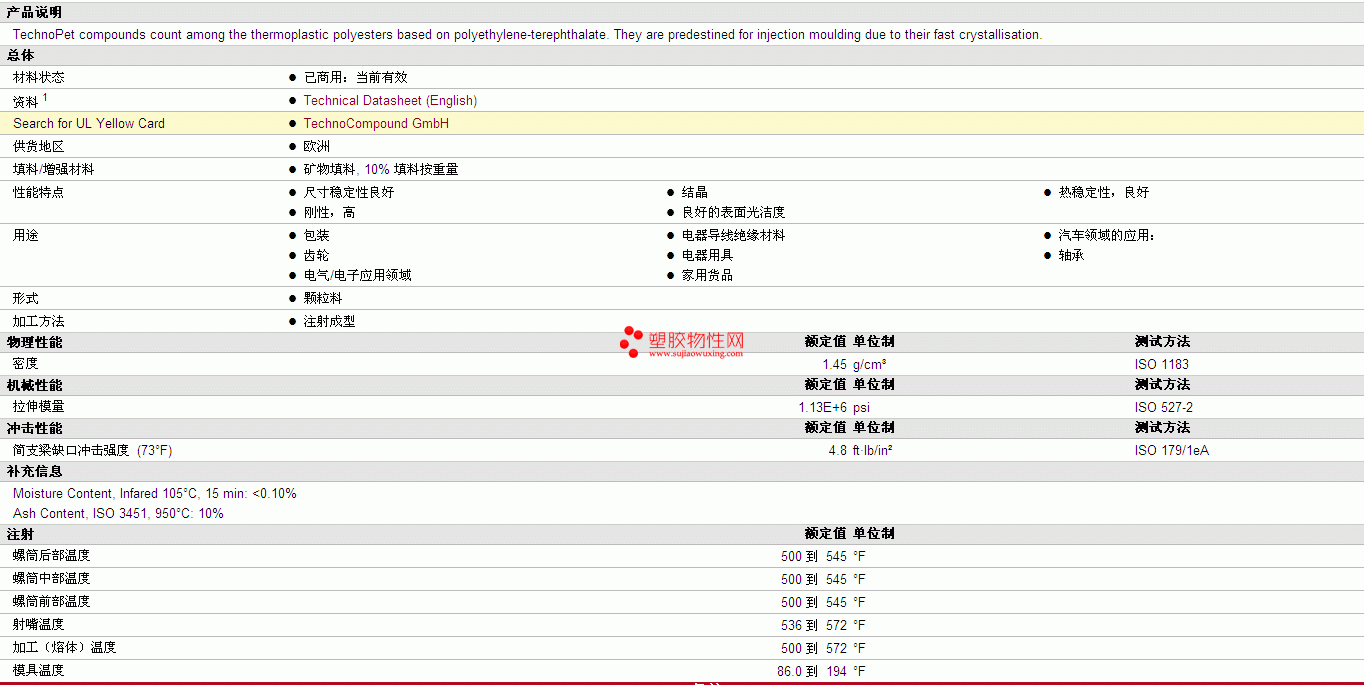Select the 536 nozzle temperature value
Screen dimensions: 1364x685
click(x=791, y=625)
